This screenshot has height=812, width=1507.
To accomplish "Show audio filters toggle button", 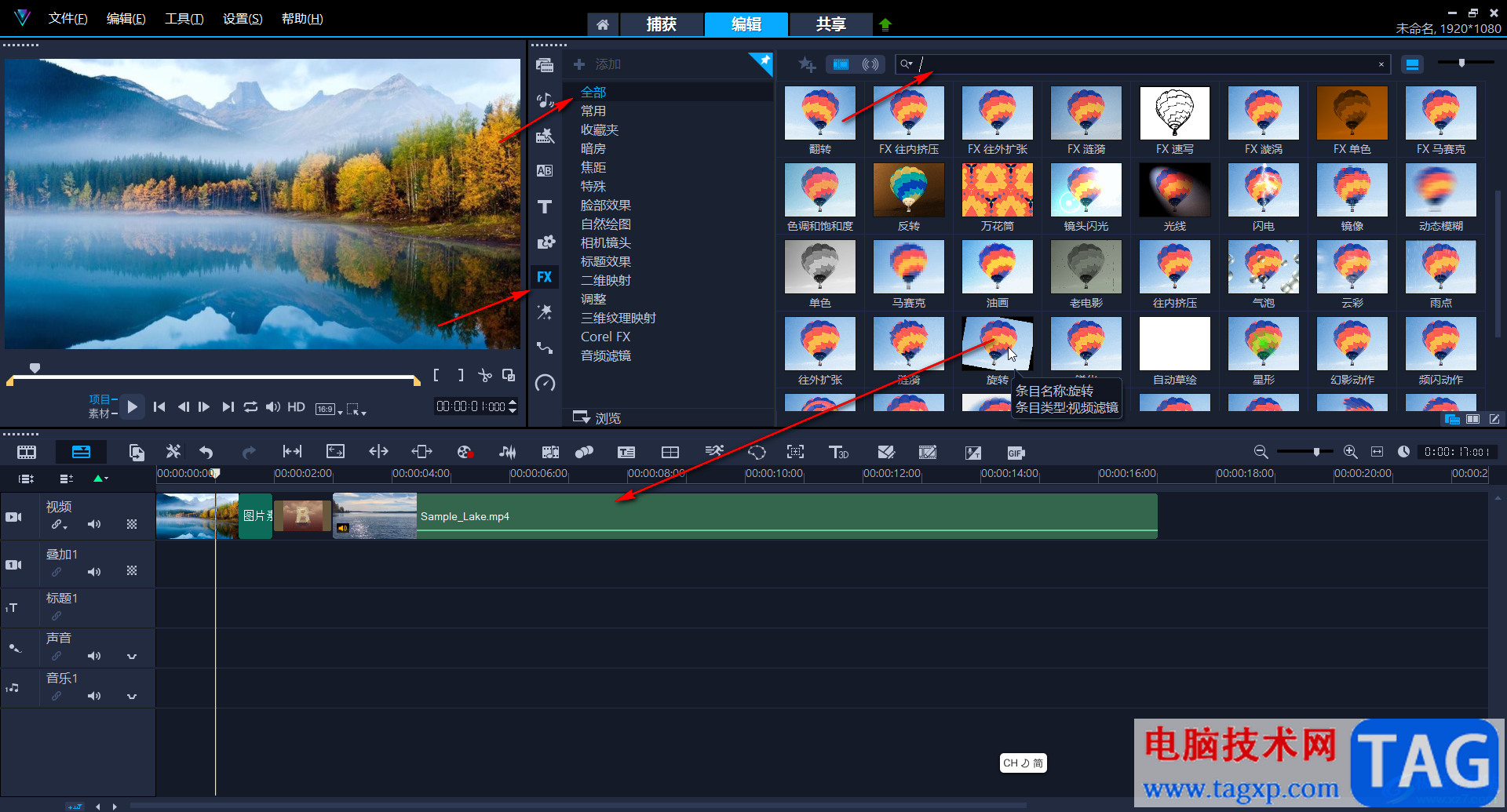I will [x=870, y=64].
